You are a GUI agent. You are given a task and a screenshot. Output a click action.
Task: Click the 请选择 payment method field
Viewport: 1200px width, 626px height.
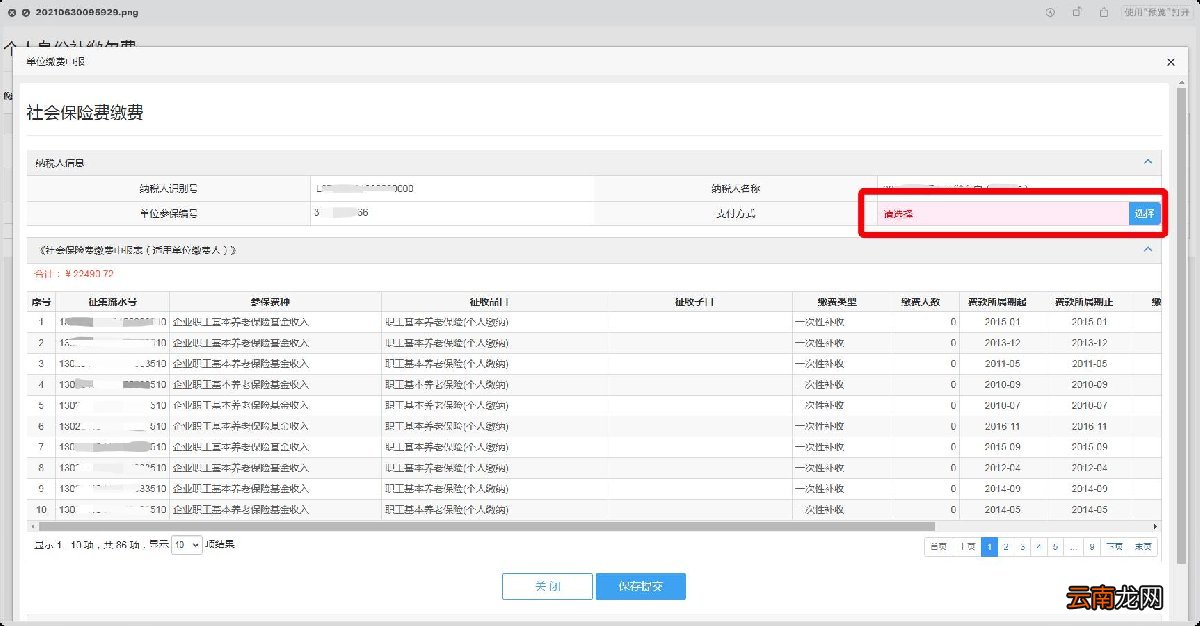tap(1003, 213)
